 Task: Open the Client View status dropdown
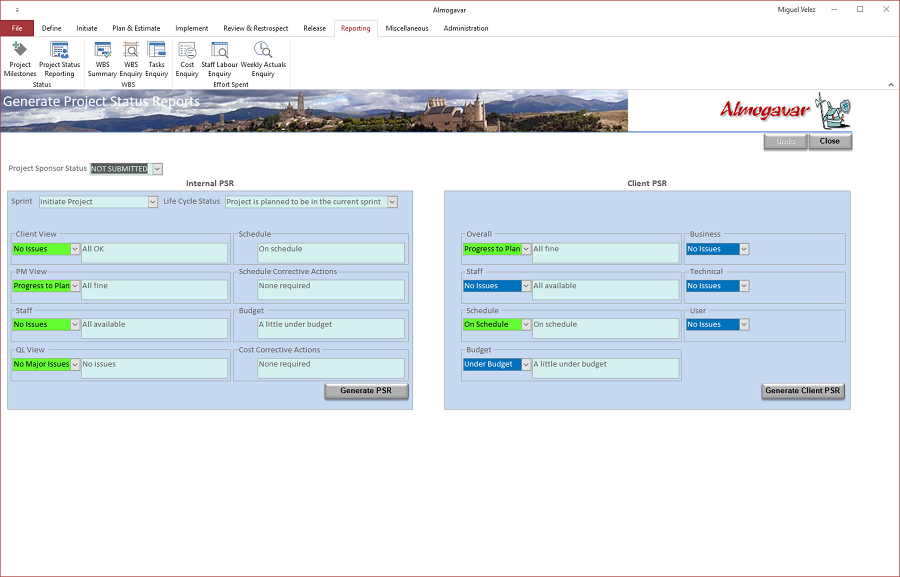pyautogui.click(x=75, y=249)
